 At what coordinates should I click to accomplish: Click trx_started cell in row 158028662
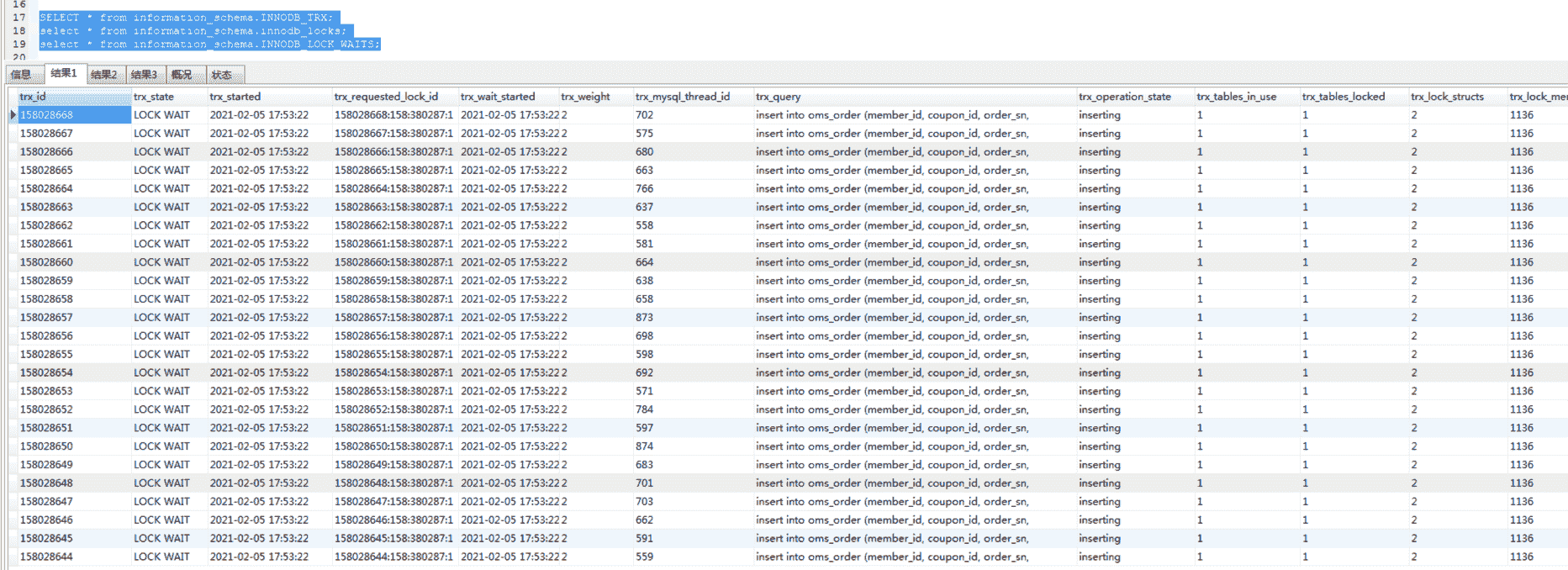coord(270,225)
